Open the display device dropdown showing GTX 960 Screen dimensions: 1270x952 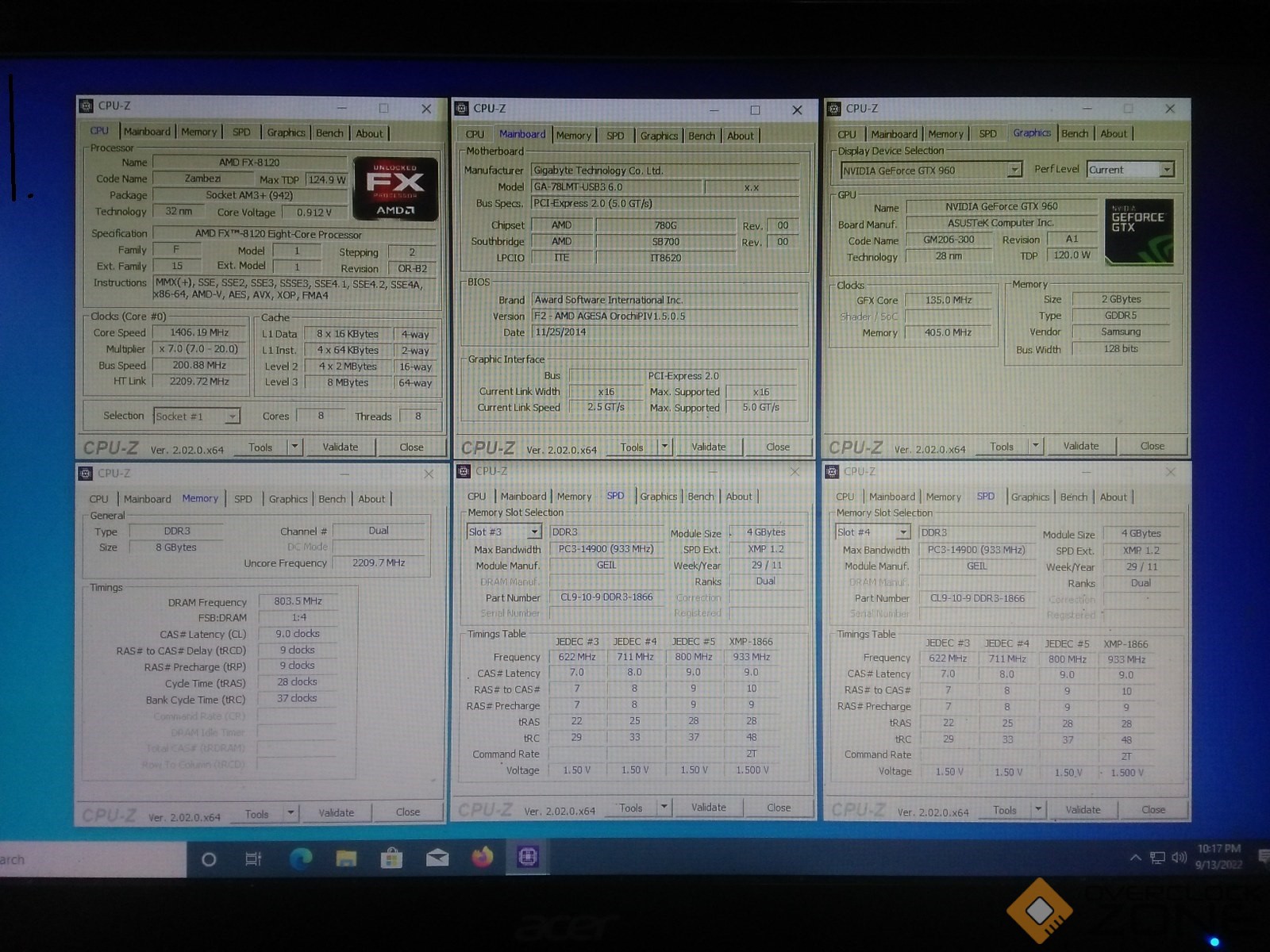(x=1014, y=170)
